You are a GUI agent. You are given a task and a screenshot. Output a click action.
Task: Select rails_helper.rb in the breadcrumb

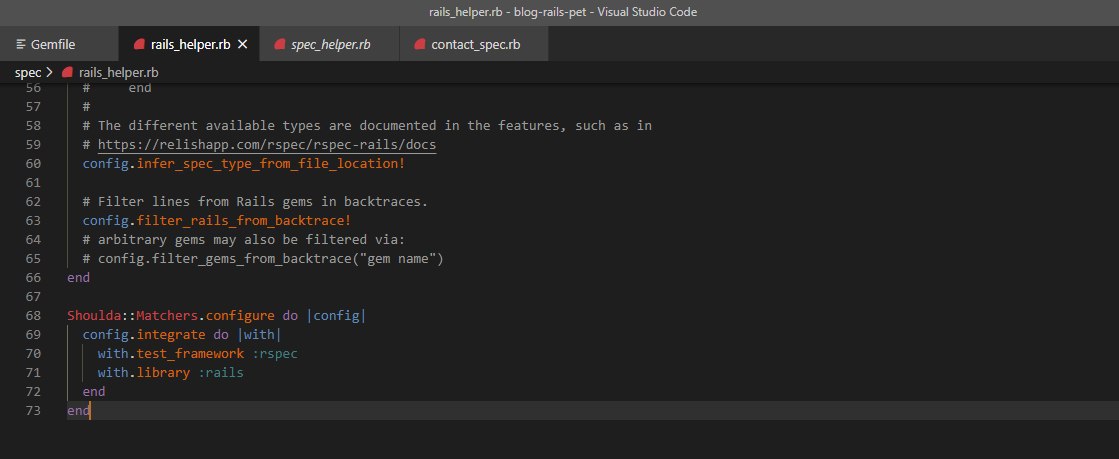click(x=118, y=72)
